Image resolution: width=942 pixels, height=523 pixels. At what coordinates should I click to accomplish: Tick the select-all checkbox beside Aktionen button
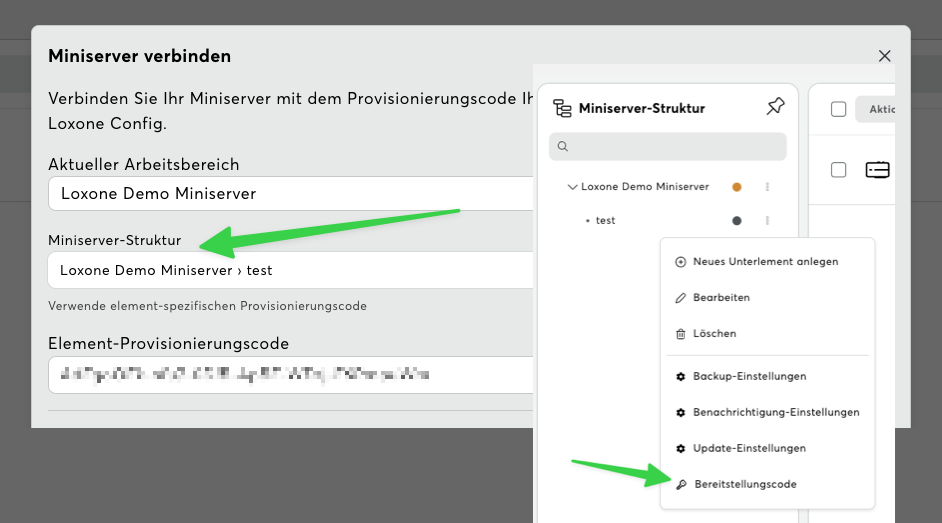pyautogui.click(x=838, y=109)
